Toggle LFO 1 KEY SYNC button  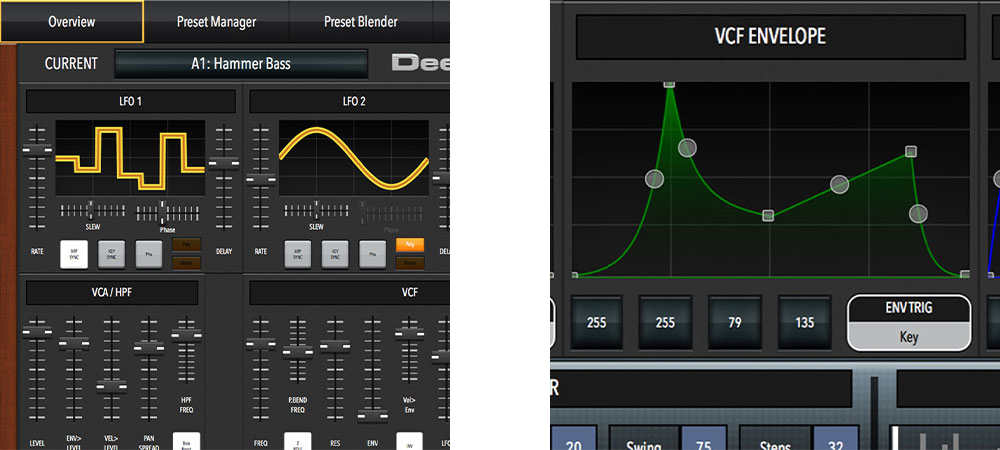tap(112, 254)
